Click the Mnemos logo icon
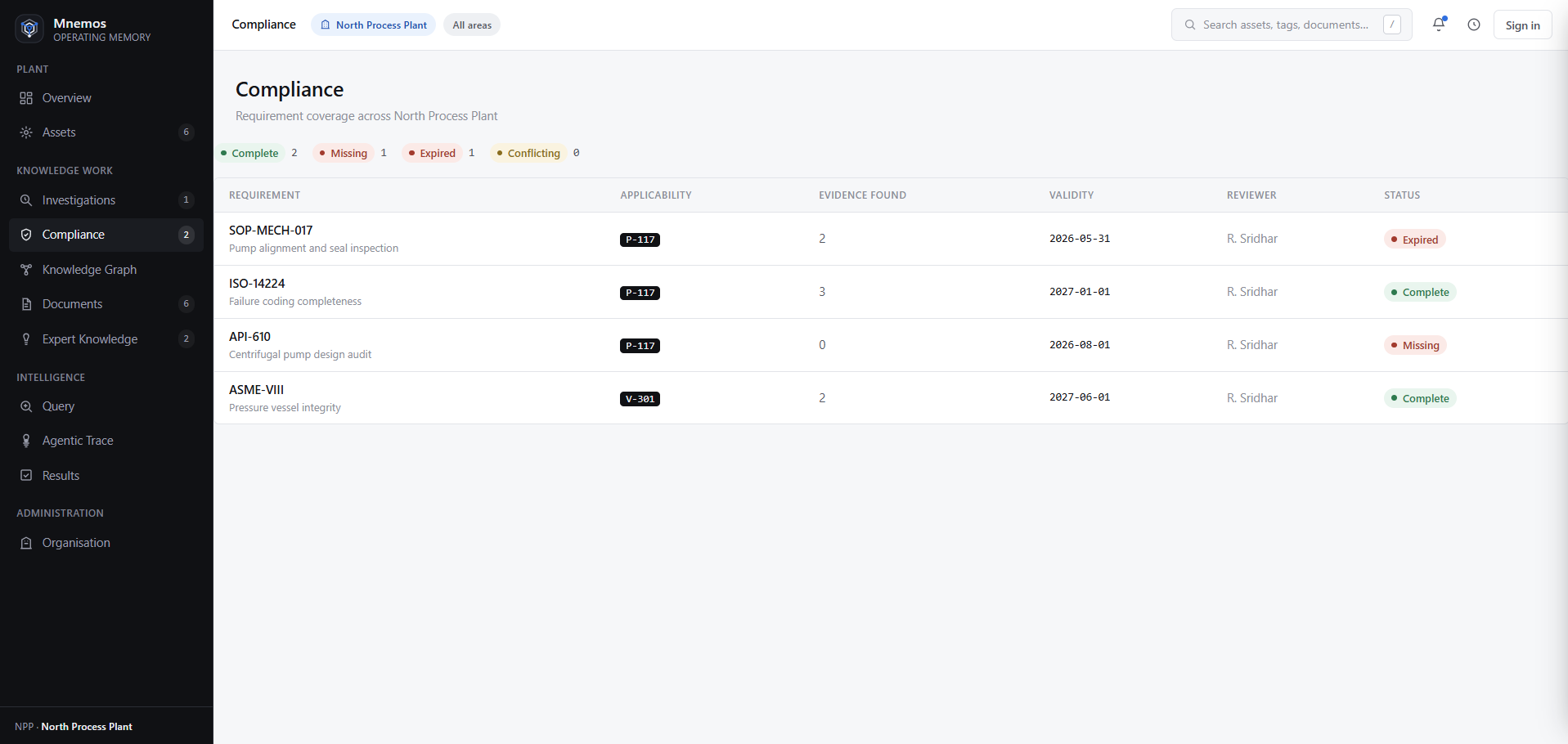This screenshot has width=1568, height=744. pos(29,29)
